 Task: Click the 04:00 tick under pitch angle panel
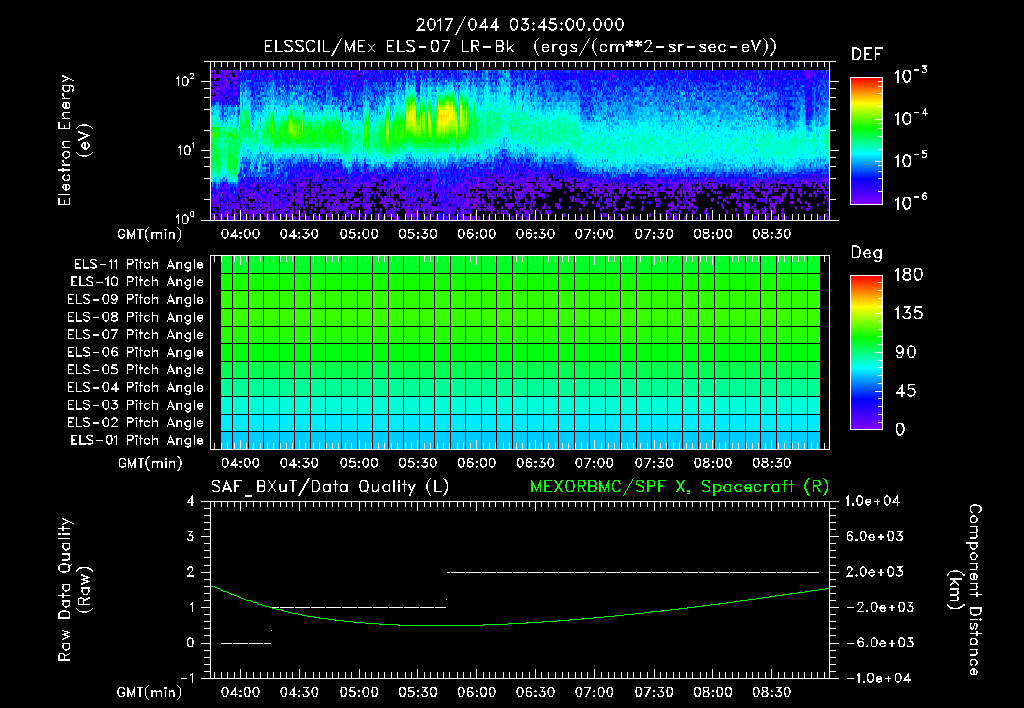[x=240, y=463]
